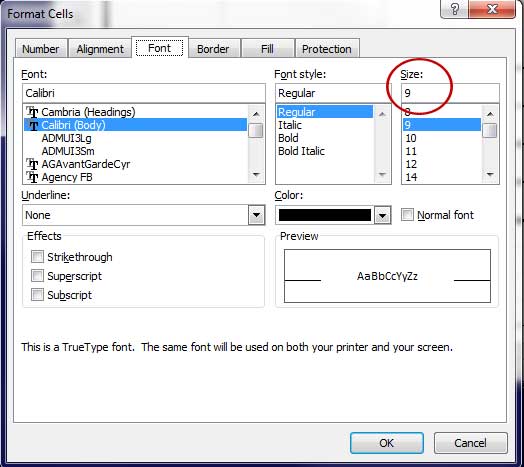Viewport: 524px width, 467px height.
Task: Select size 12 in list
Action: pyautogui.click(x=442, y=164)
